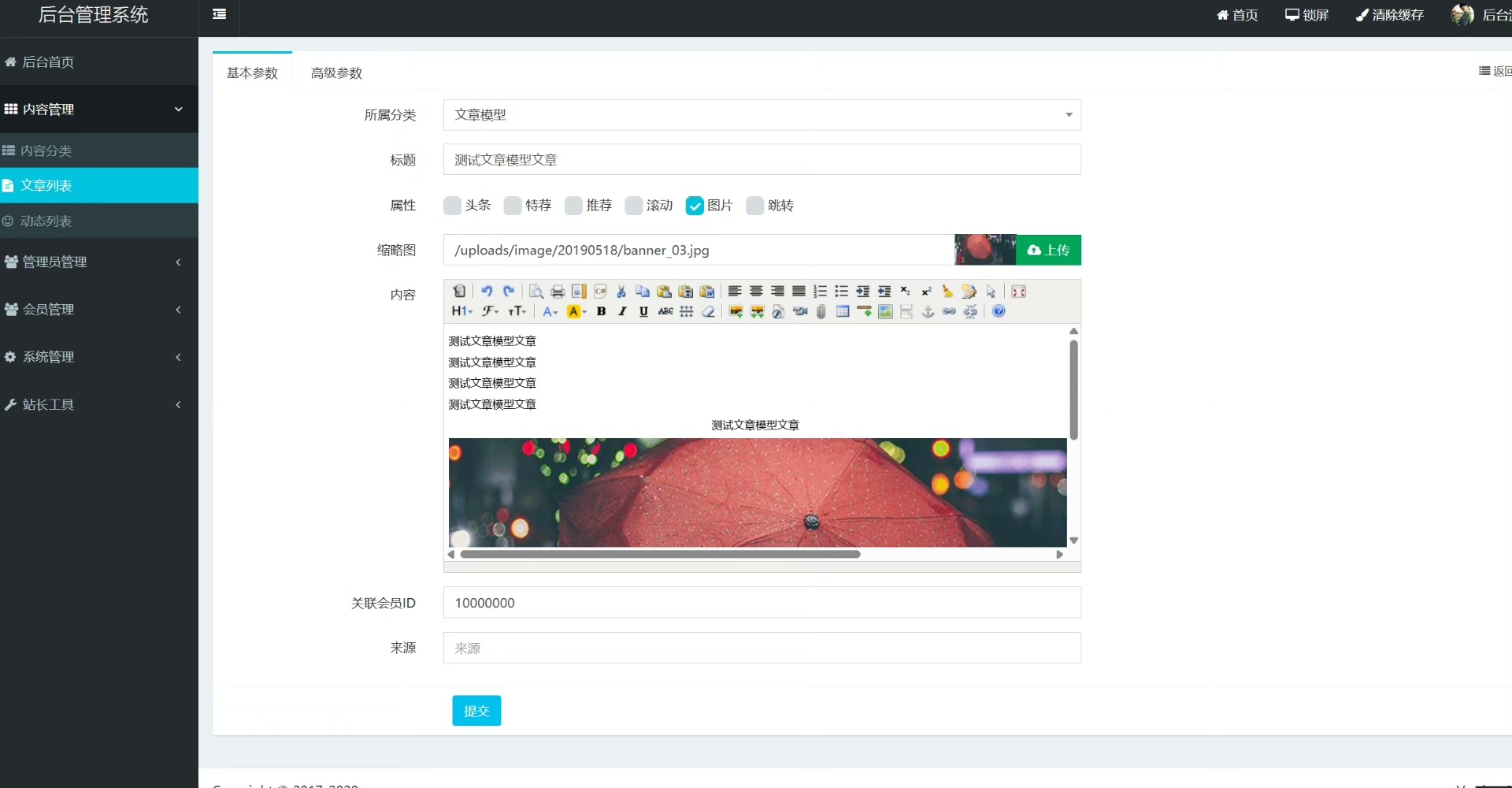Cut the selection with the scissors icon
The height and width of the screenshot is (788, 1512).
click(x=621, y=292)
